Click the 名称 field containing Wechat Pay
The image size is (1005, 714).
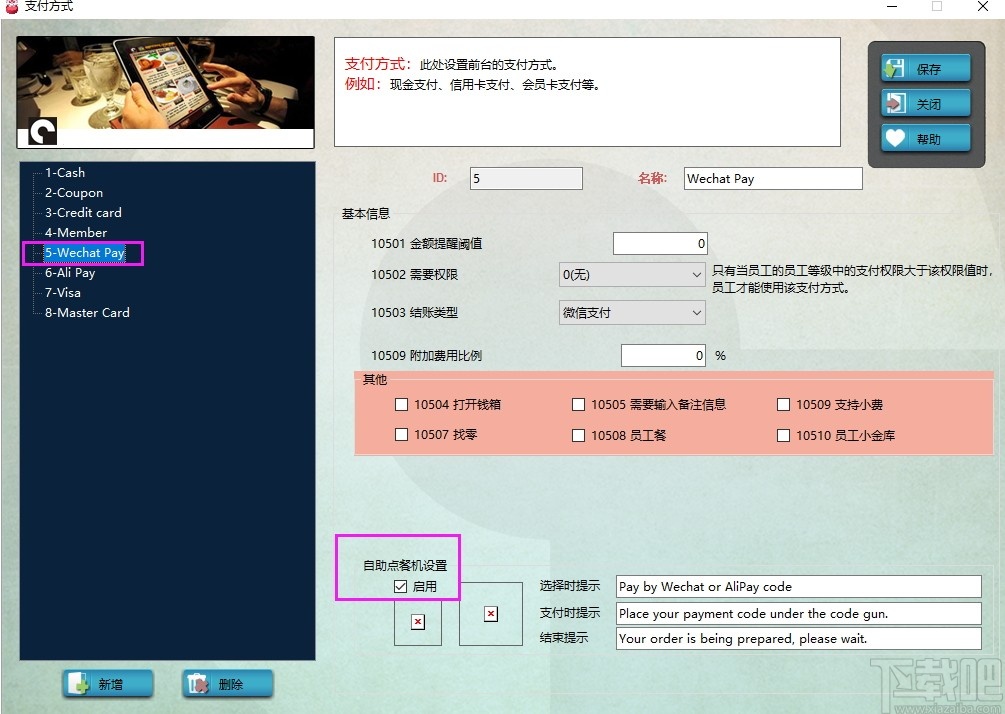coord(772,178)
